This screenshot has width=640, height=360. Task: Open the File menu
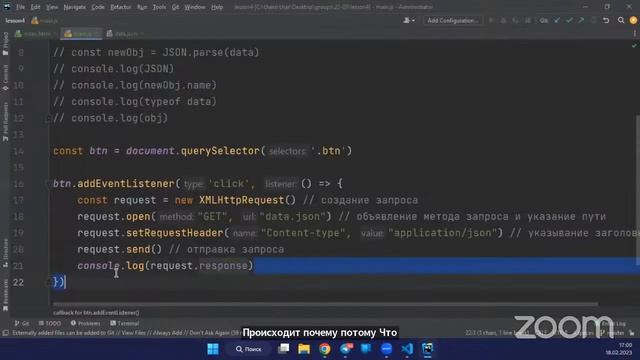(x=20, y=7)
